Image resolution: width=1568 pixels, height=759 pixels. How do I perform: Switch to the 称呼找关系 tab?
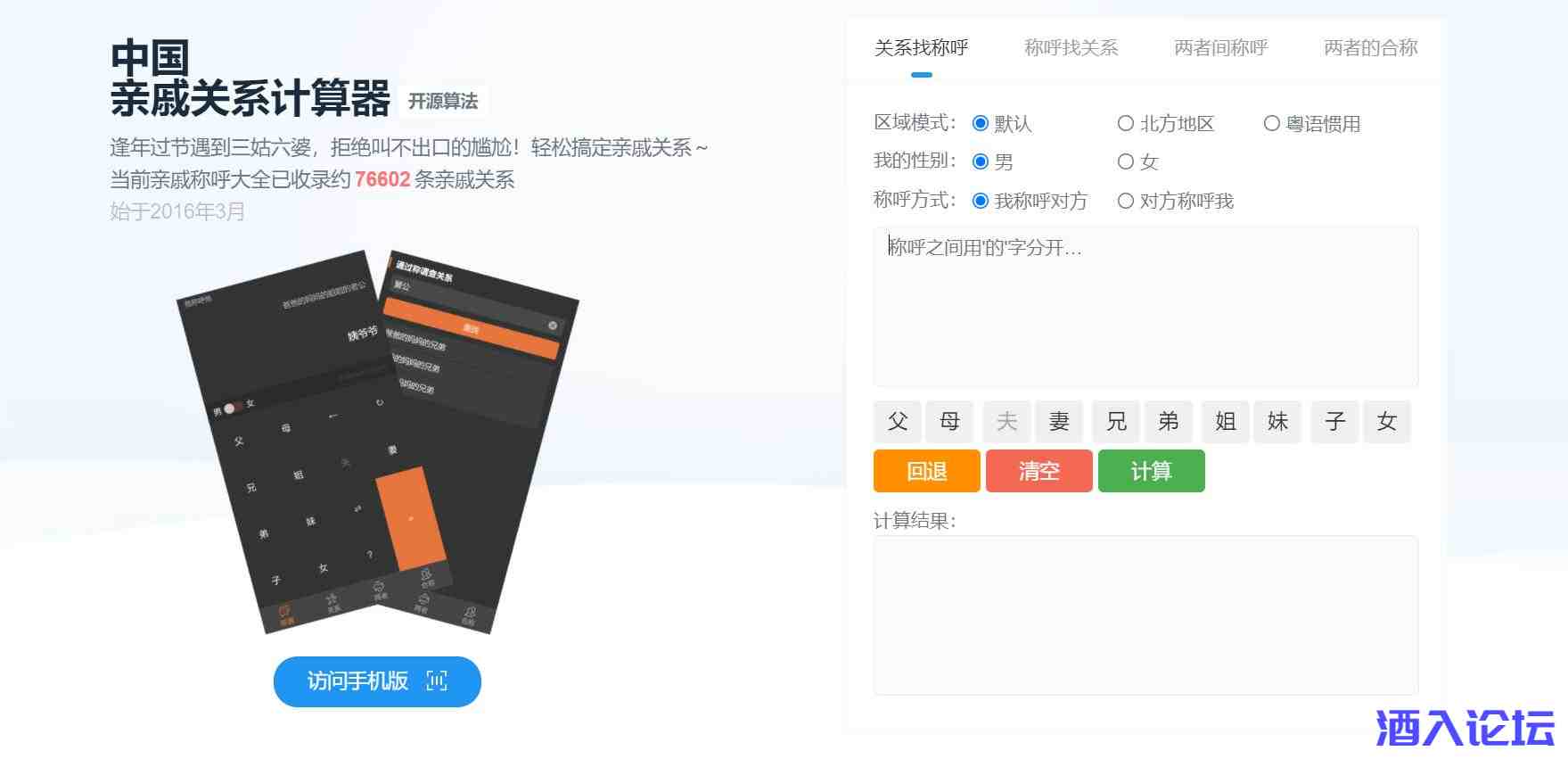click(1071, 48)
